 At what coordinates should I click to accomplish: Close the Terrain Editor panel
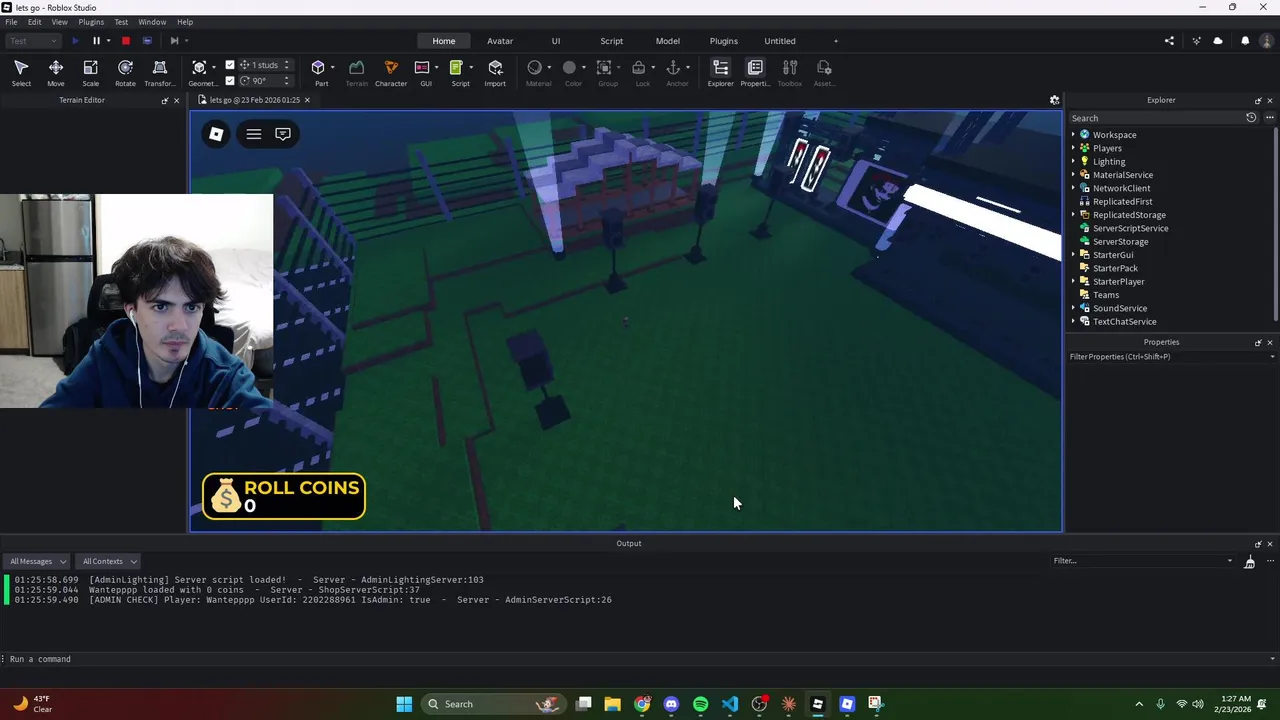177,101
